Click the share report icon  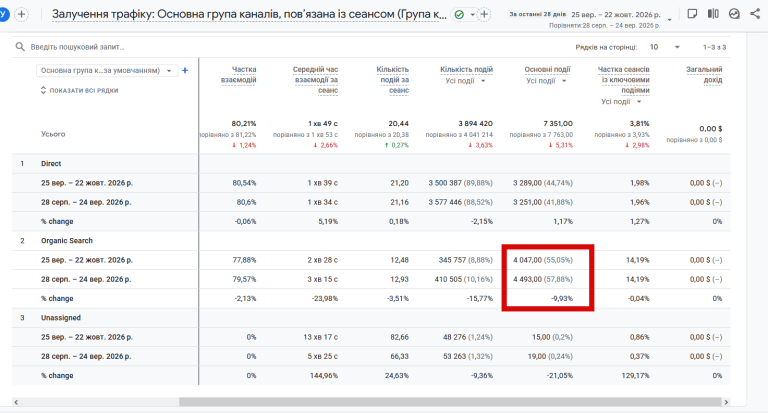pos(755,14)
